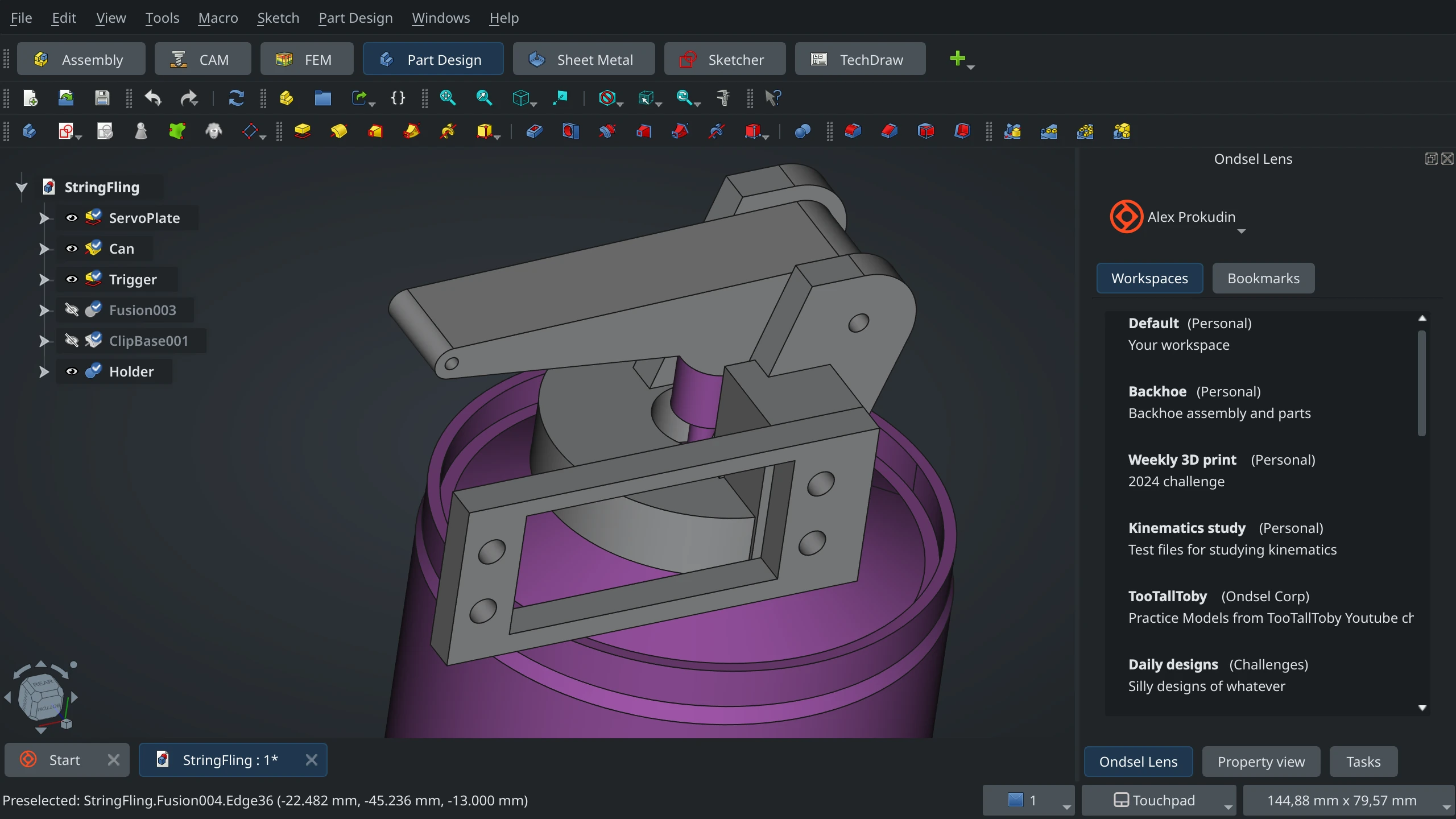1456x819 pixels.
Task: Toggle visibility of the Trigger component
Action: coord(71,279)
